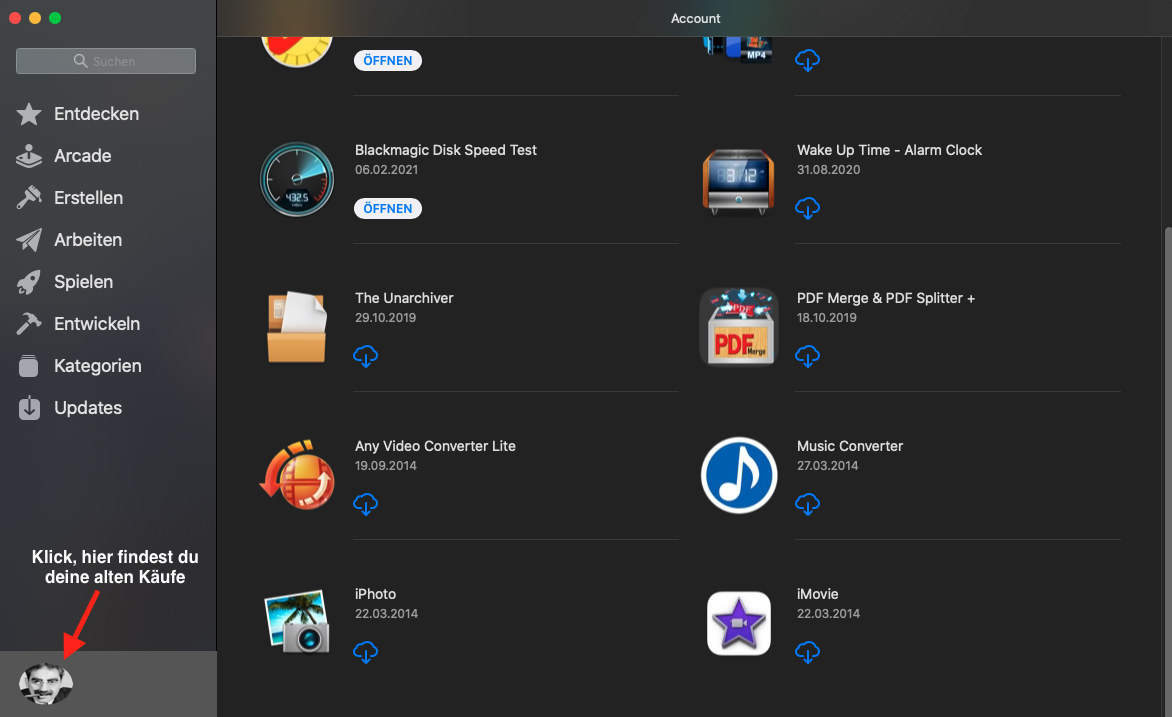
Task: Click the topmost ÖFFNEN button
Action: (x=388, y=61)
